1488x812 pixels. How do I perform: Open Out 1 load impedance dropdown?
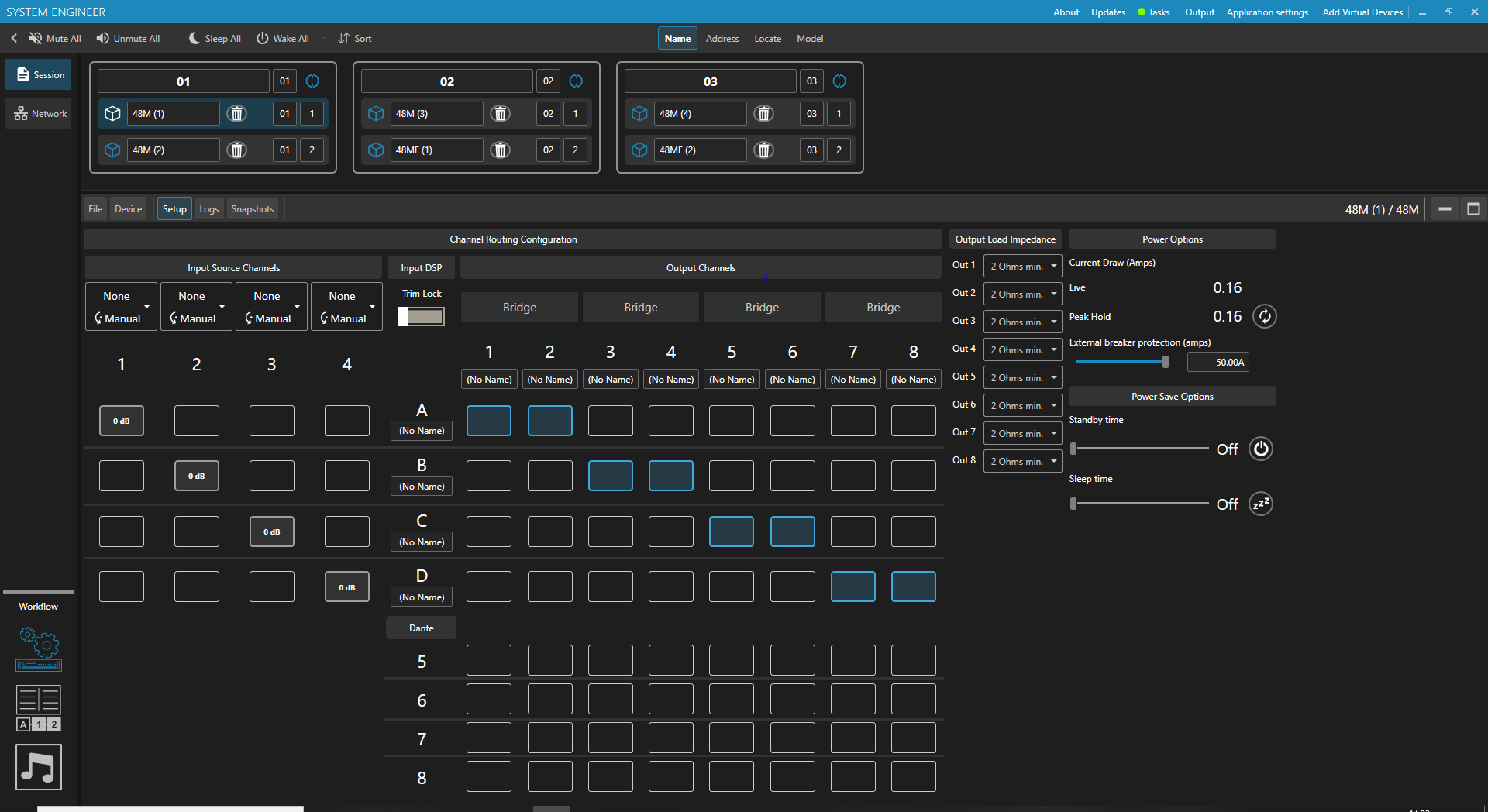pyautogui.click(x=1022, y=266)
